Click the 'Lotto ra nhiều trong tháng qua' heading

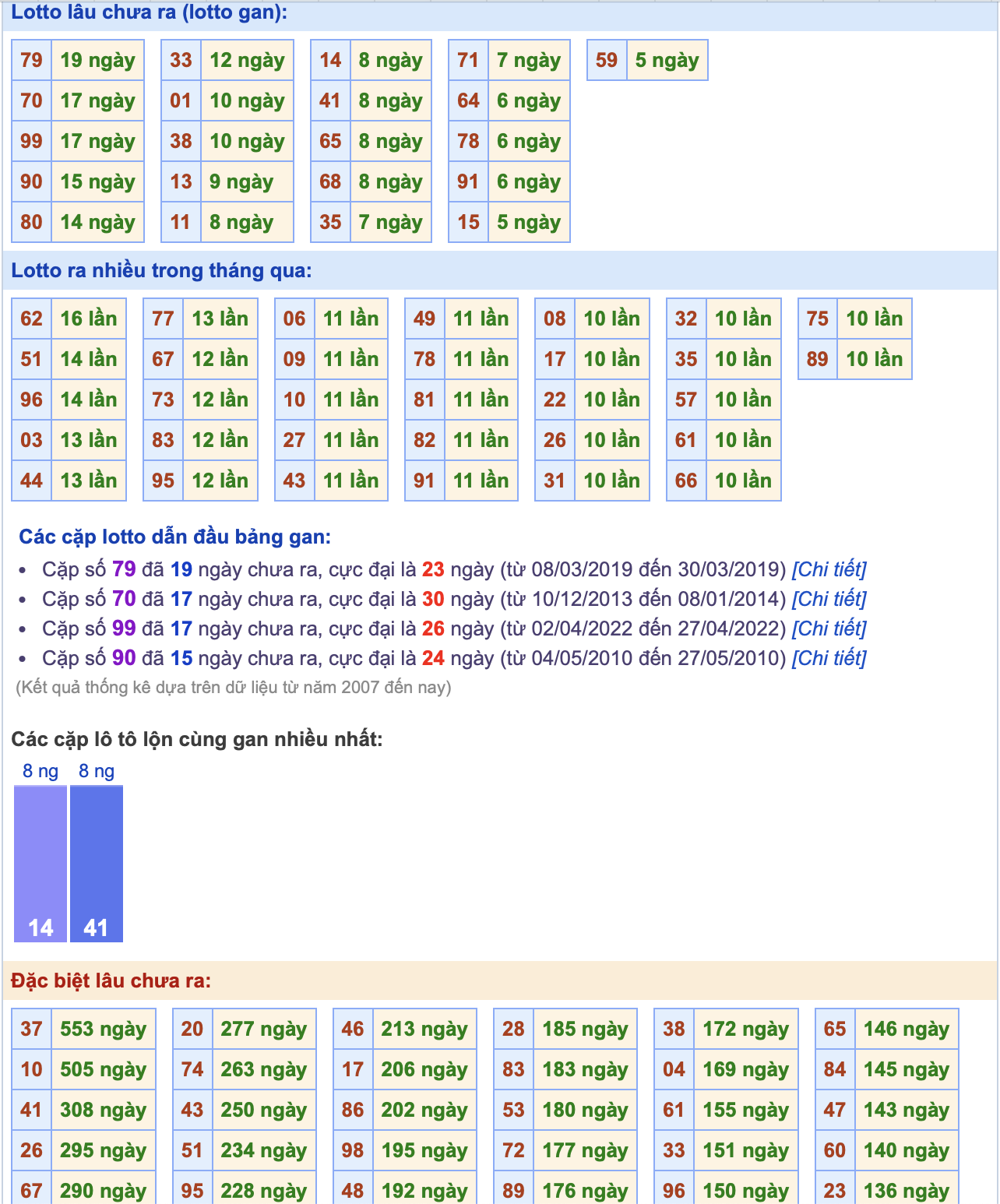161,270
